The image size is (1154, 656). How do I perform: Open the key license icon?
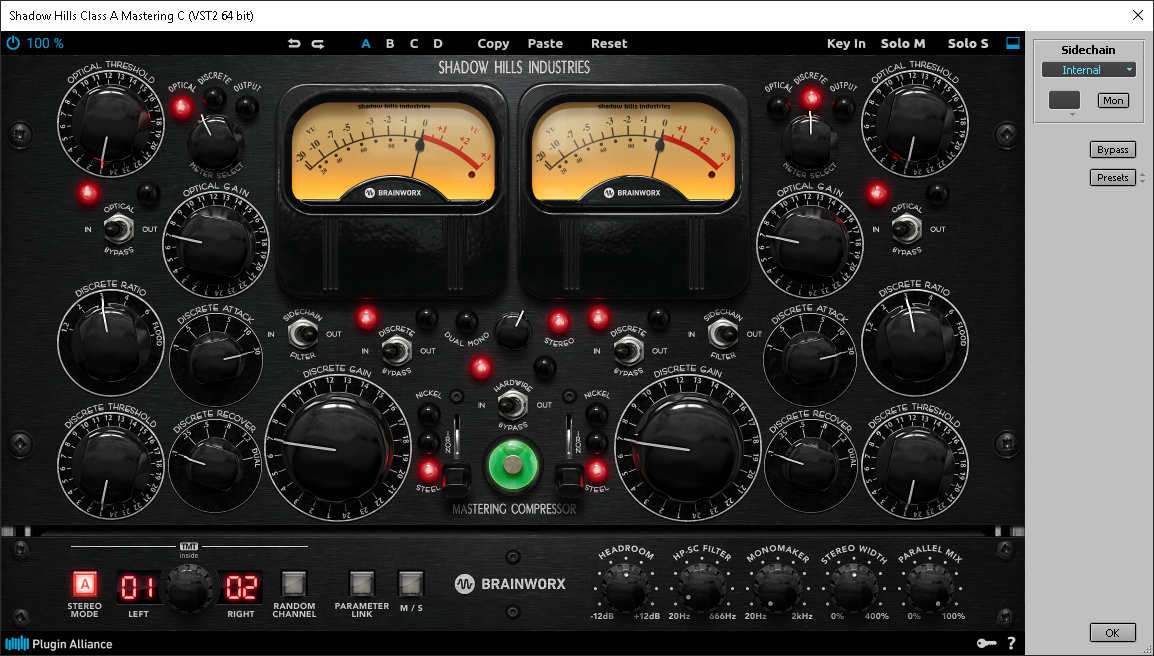click(x=985, y=643)
